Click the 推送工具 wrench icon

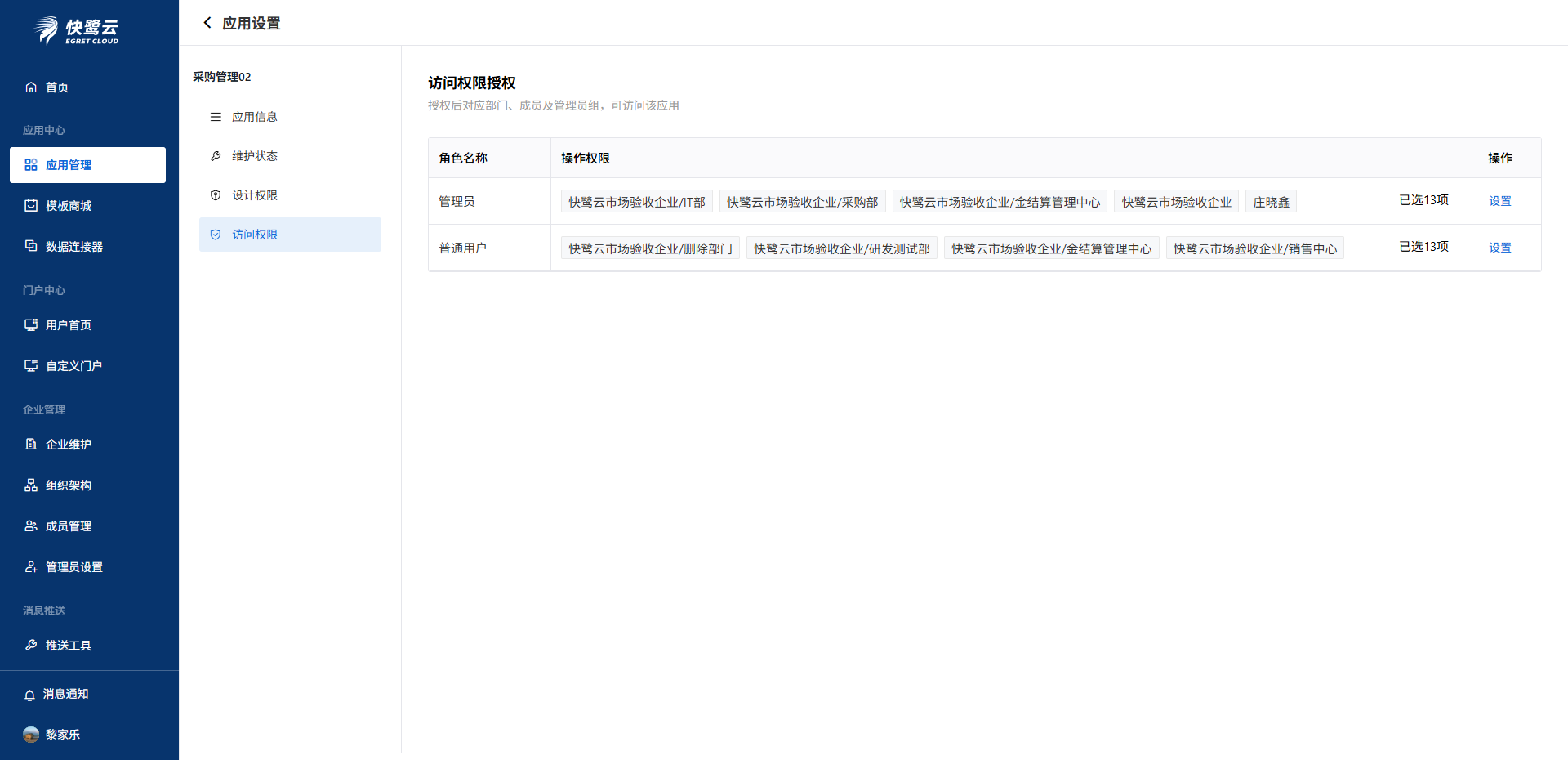(31, 646)
